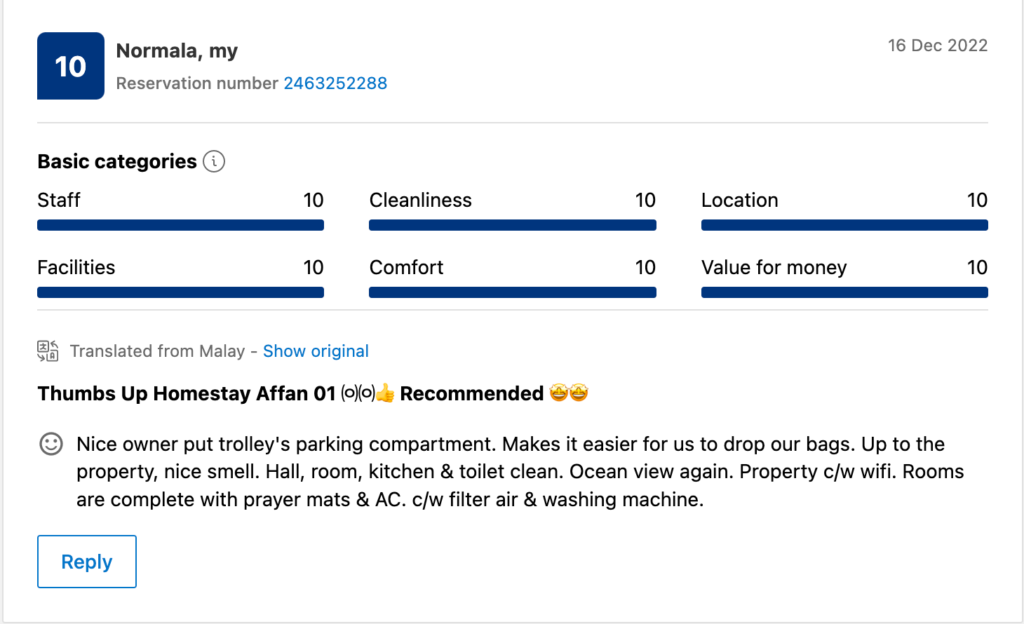Image resolution: width=1024 pixels, height=624 pixels.
Task: Click the Value for money rating bar
Action: click(x=844, y=292)
